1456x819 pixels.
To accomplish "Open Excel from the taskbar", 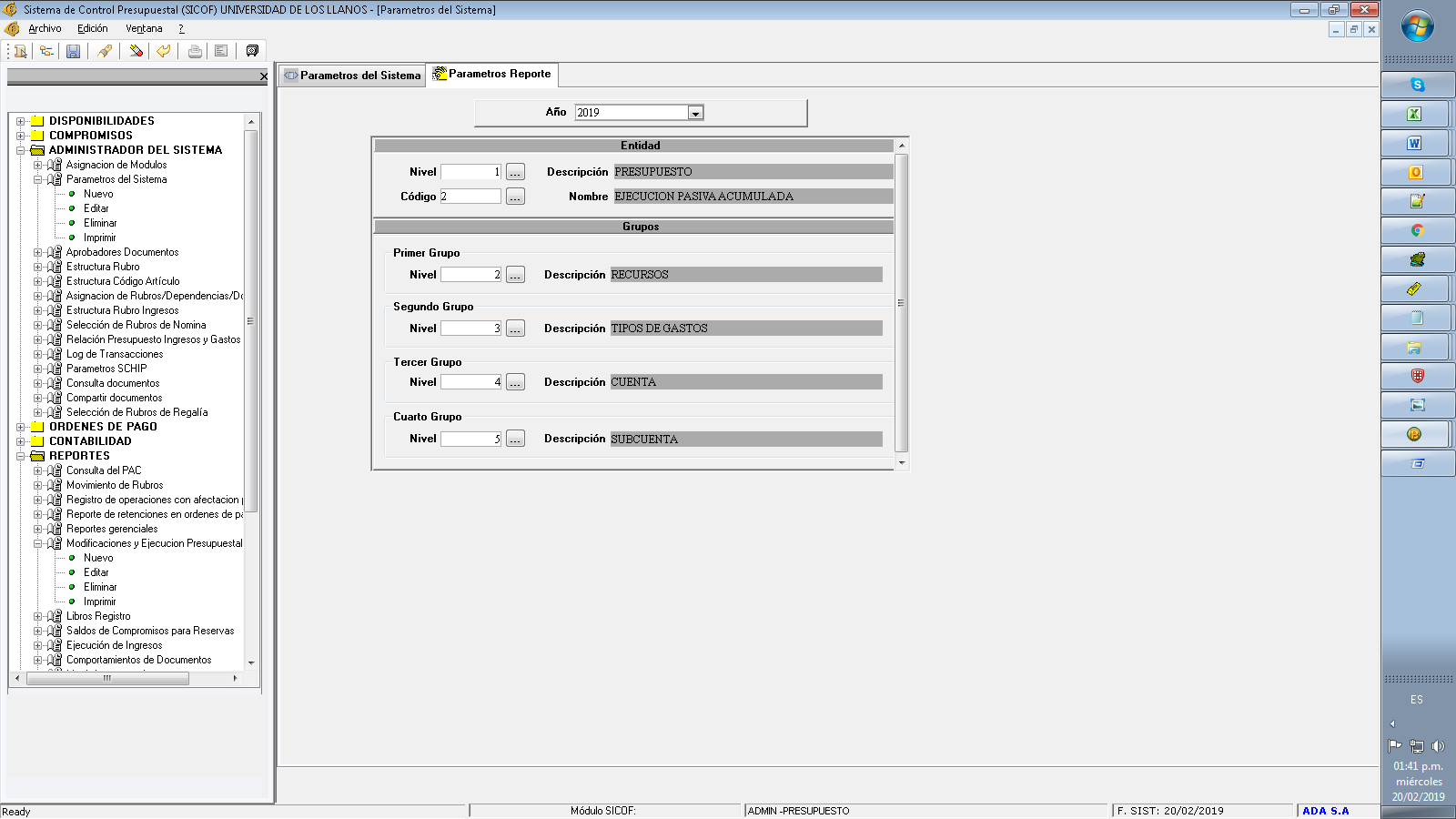I will click(1414, 114).
